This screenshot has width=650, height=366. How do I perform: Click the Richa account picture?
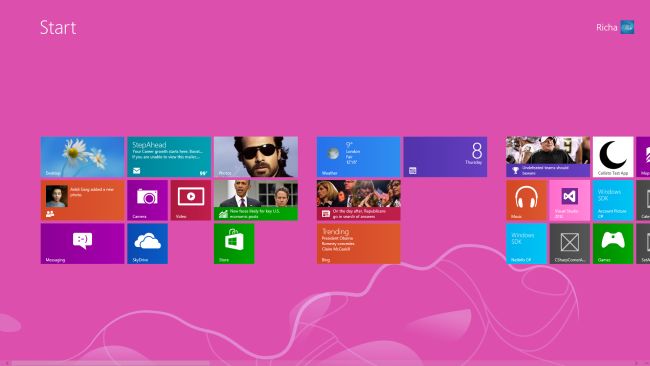[x=627, y=27]
